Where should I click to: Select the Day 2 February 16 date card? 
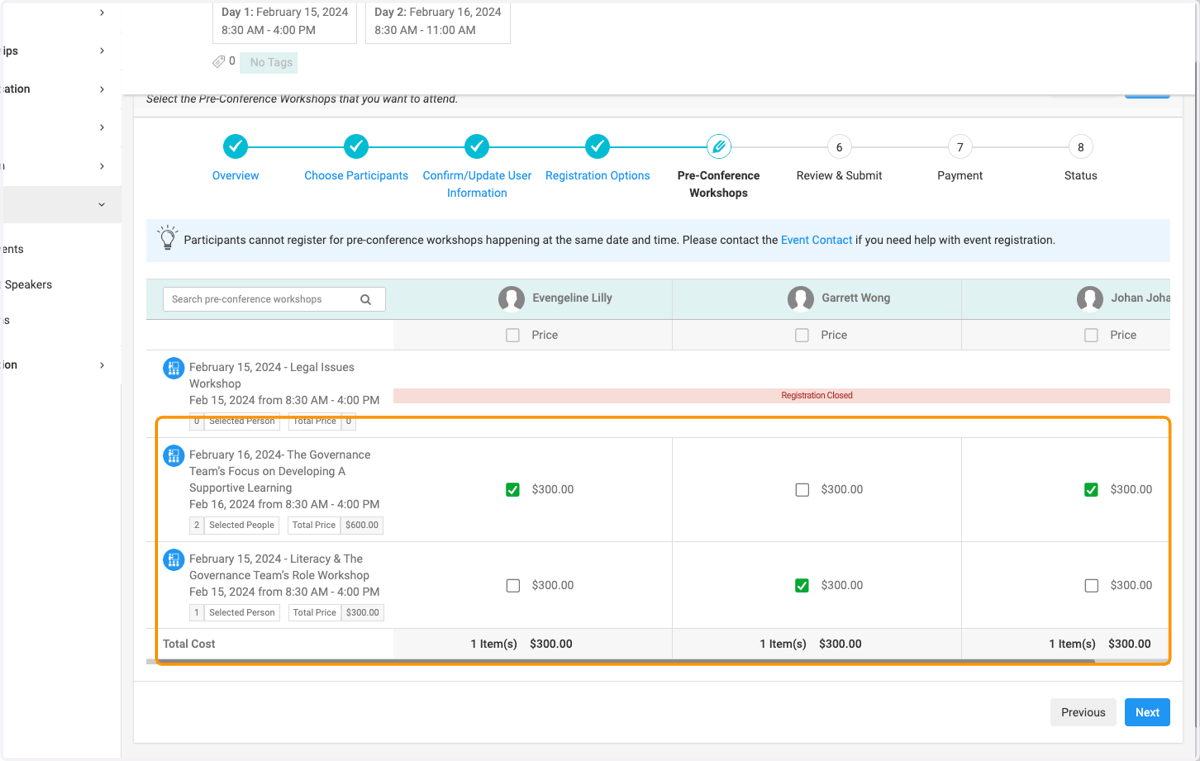coord(438,21)
